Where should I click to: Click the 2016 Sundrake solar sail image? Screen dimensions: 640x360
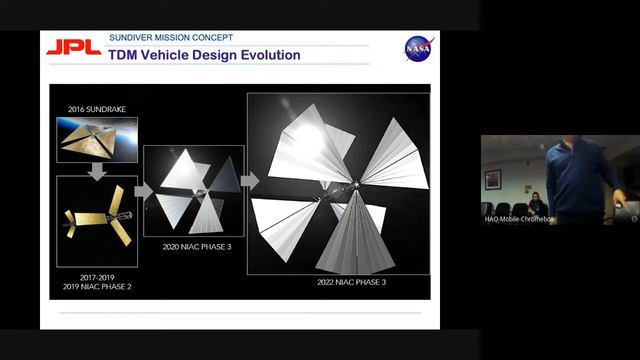[x=97, y=140]
